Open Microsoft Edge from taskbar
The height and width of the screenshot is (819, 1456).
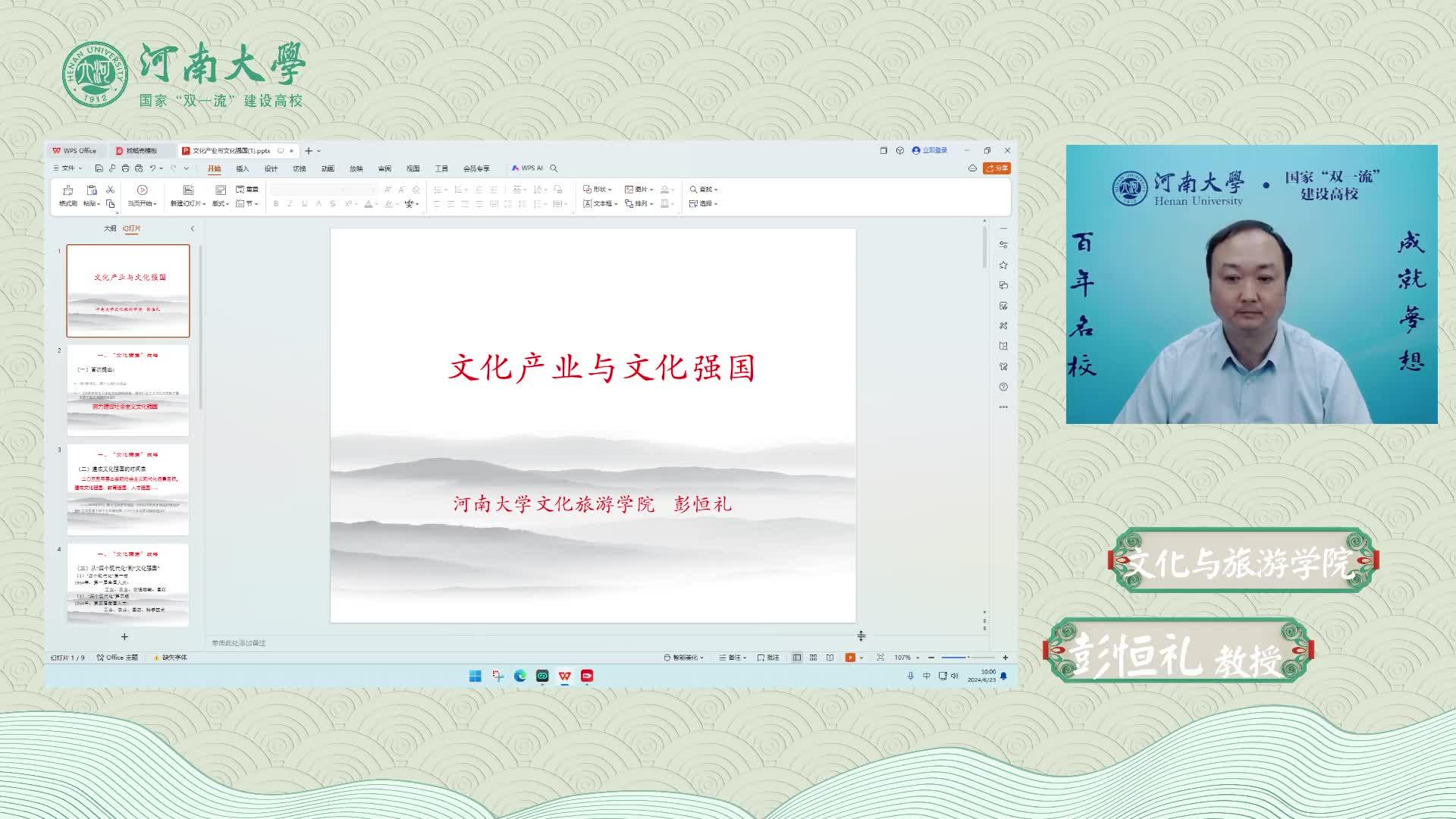(520, 676)
